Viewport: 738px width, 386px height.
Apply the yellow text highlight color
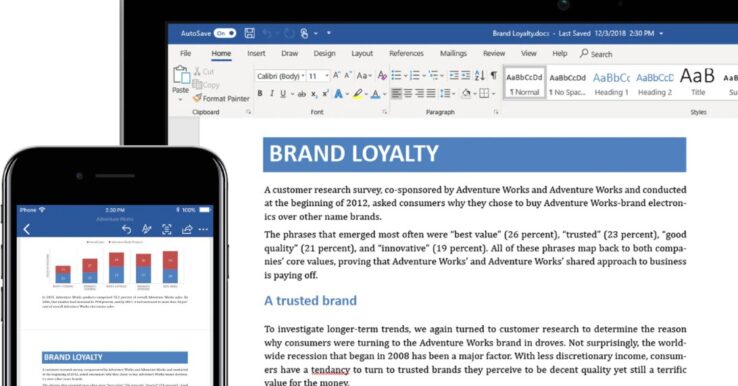pos(358,94)
